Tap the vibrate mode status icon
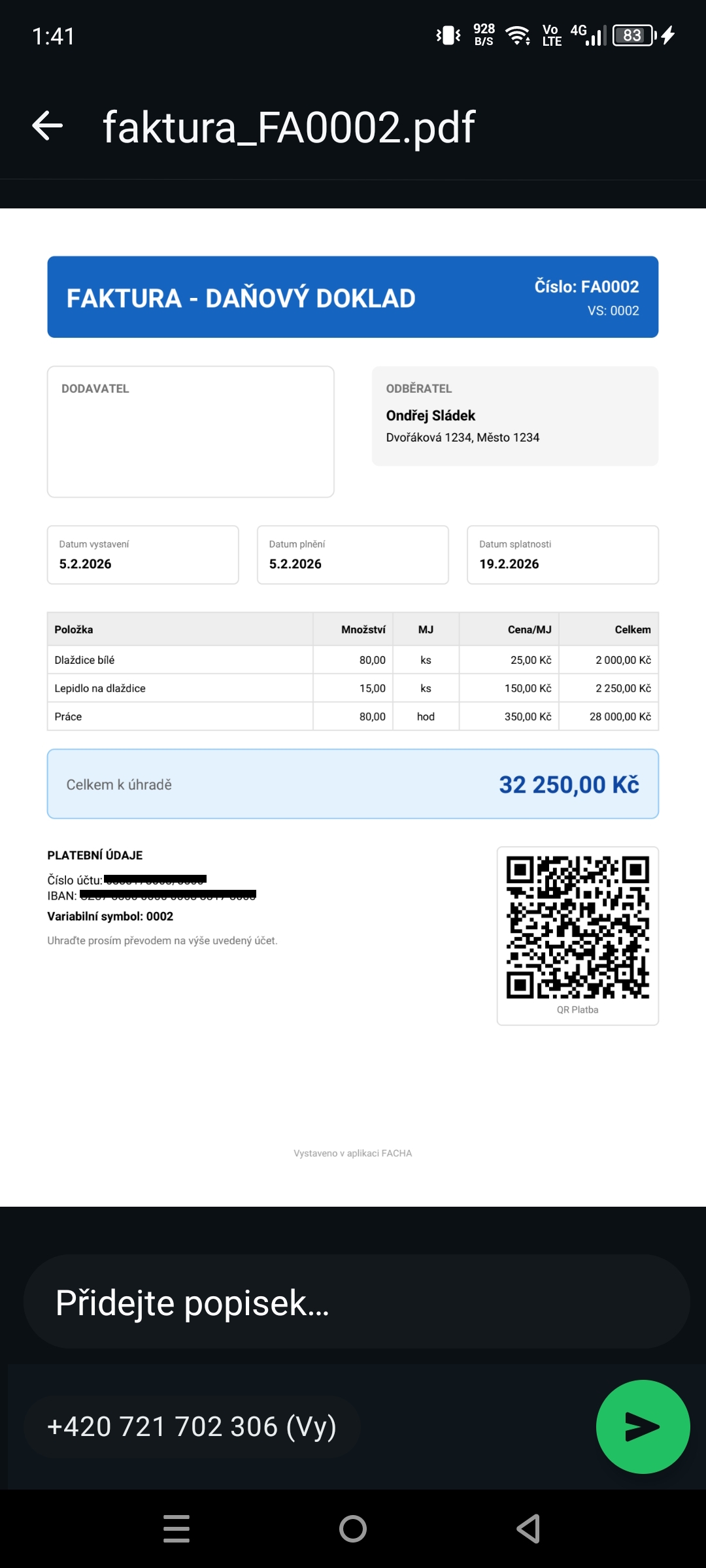706x1568 pixels. [x=448, y=35]
